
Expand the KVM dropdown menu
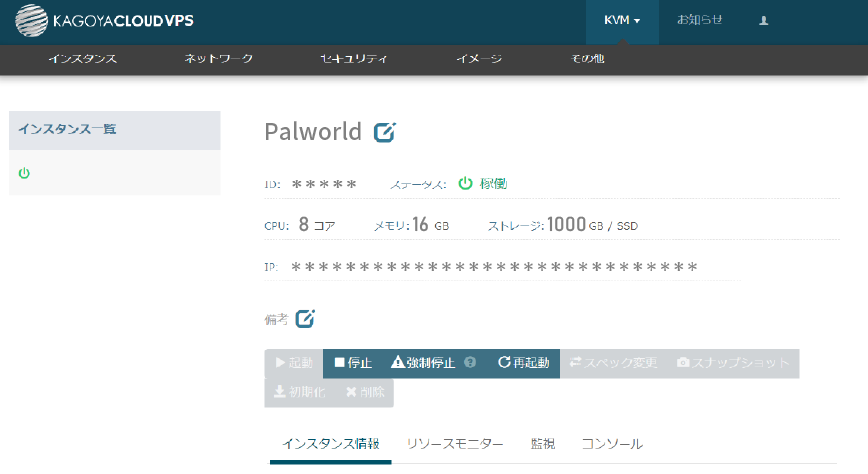tap(621, 20)
